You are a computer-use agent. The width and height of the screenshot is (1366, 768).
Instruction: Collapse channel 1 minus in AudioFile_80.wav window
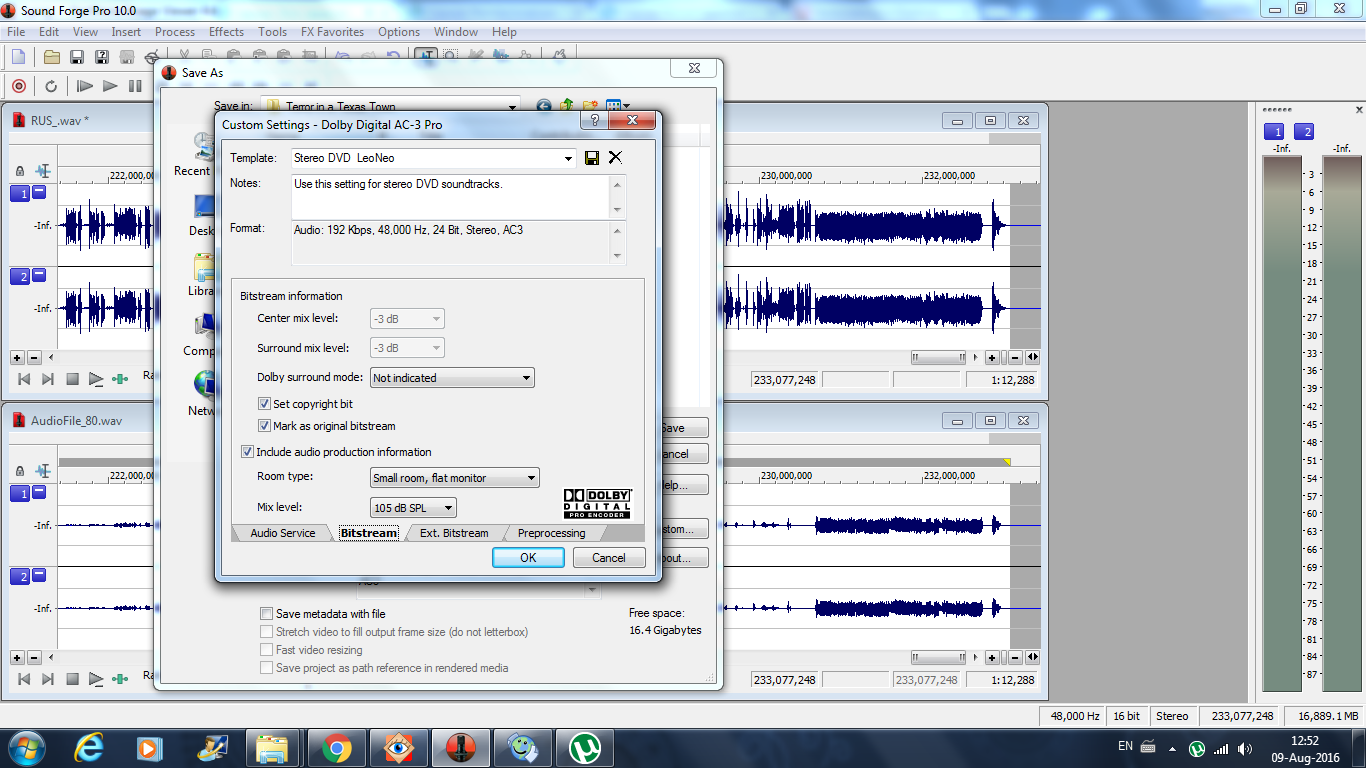click(x=39, y=492)
